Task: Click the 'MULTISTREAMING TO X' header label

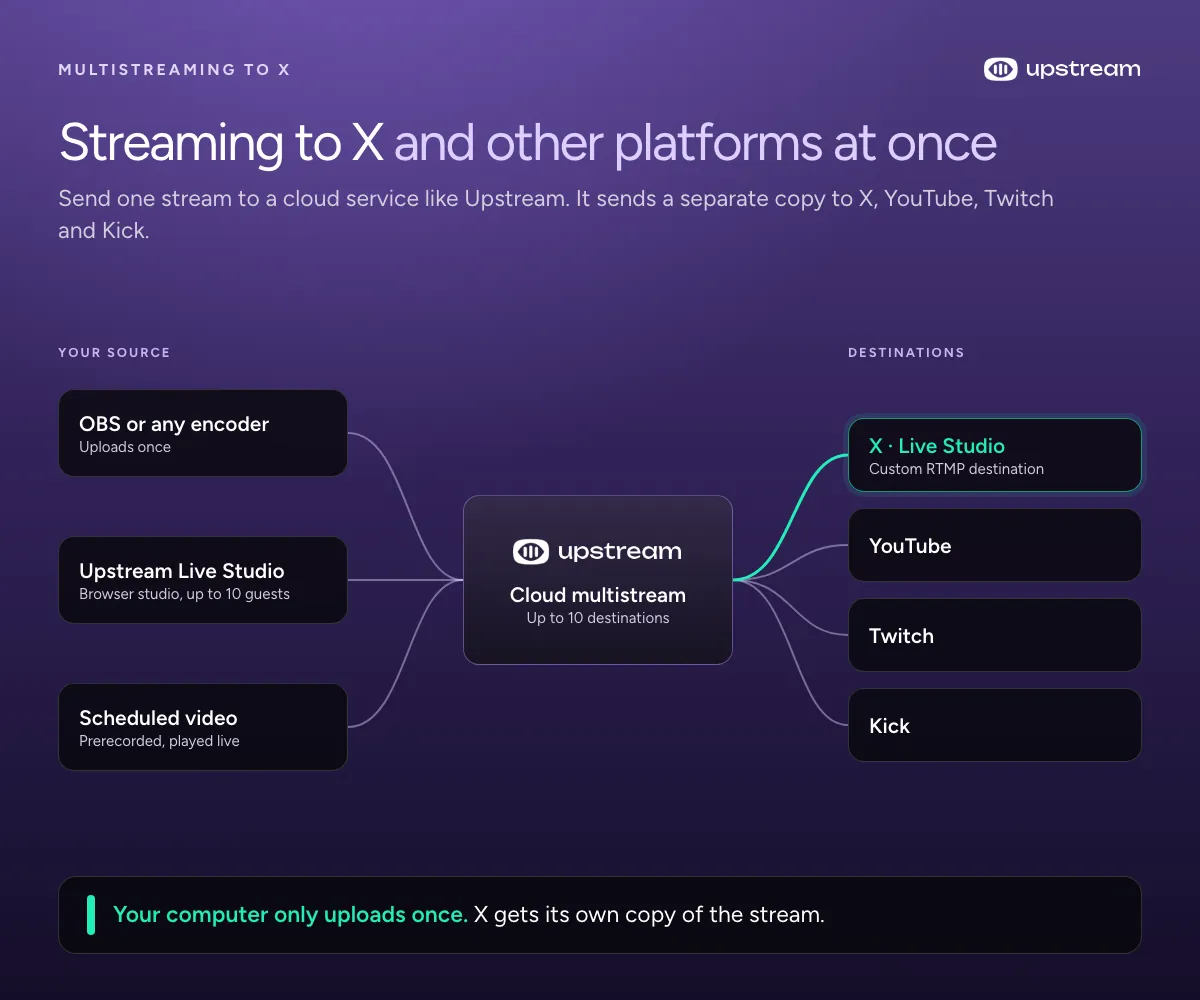Action: pos(174,70)
